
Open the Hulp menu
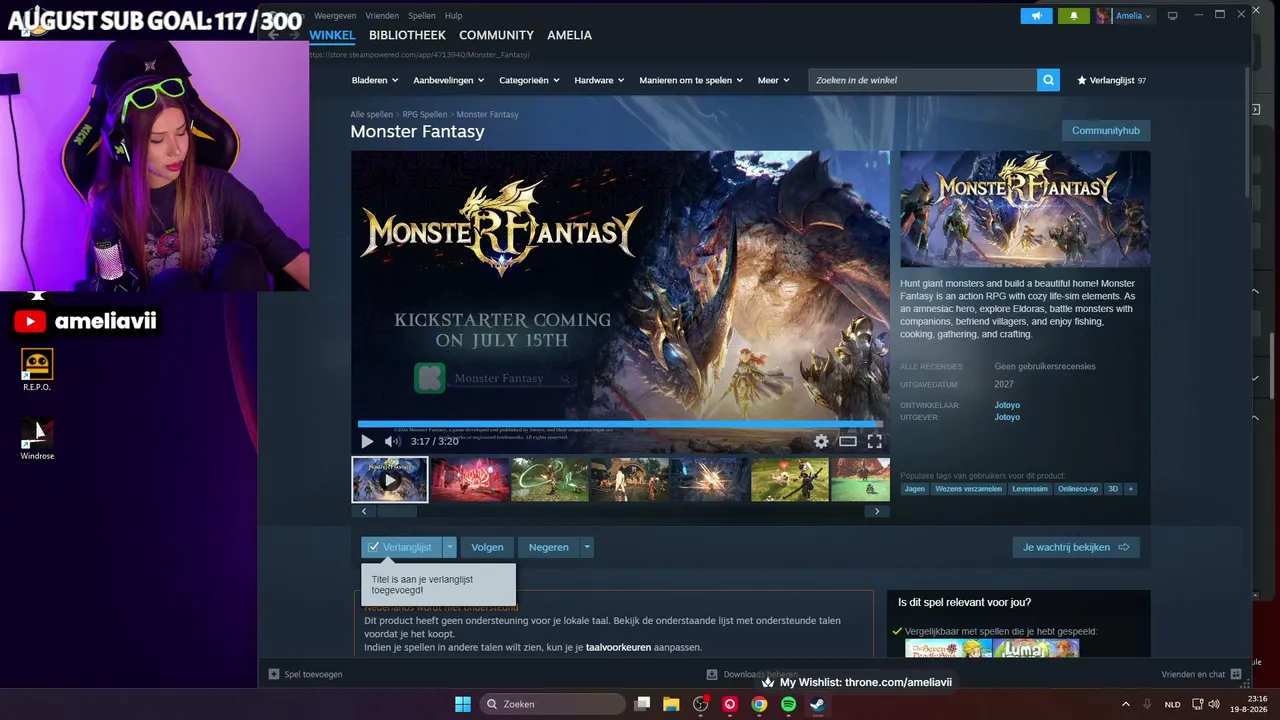pos(453,16)
